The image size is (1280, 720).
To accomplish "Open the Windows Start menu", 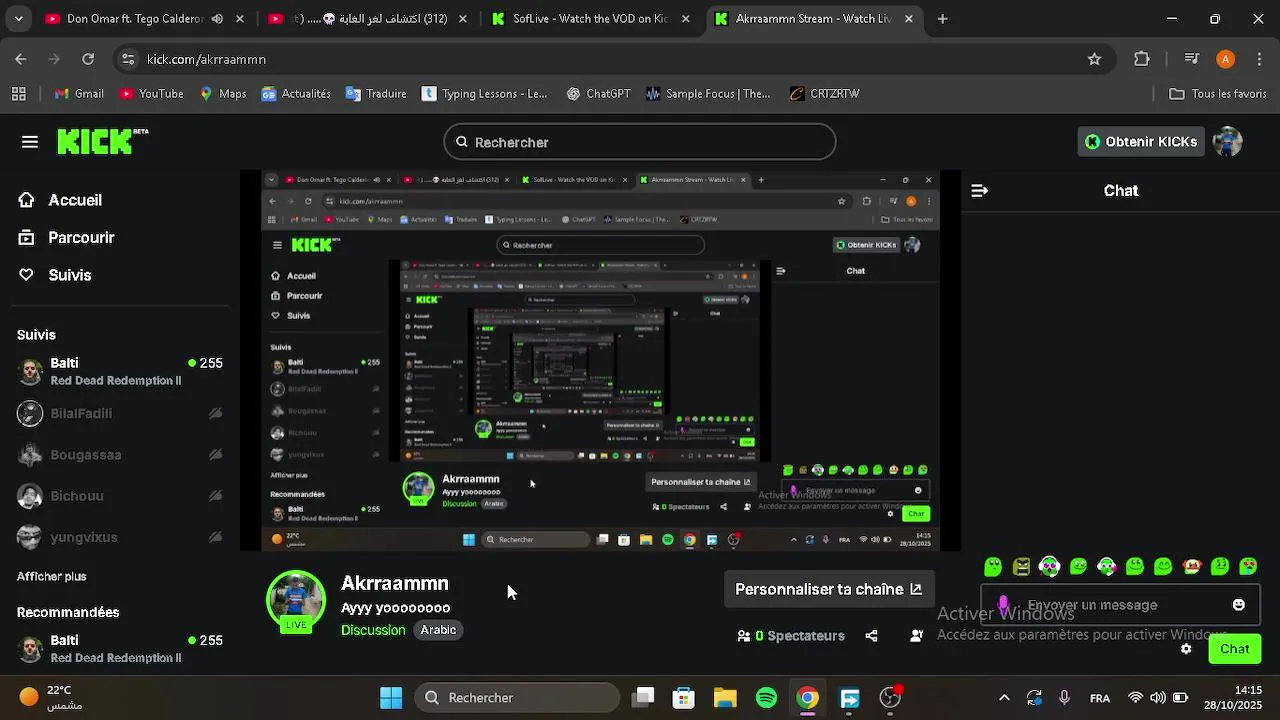I will [x=391, y=697].
